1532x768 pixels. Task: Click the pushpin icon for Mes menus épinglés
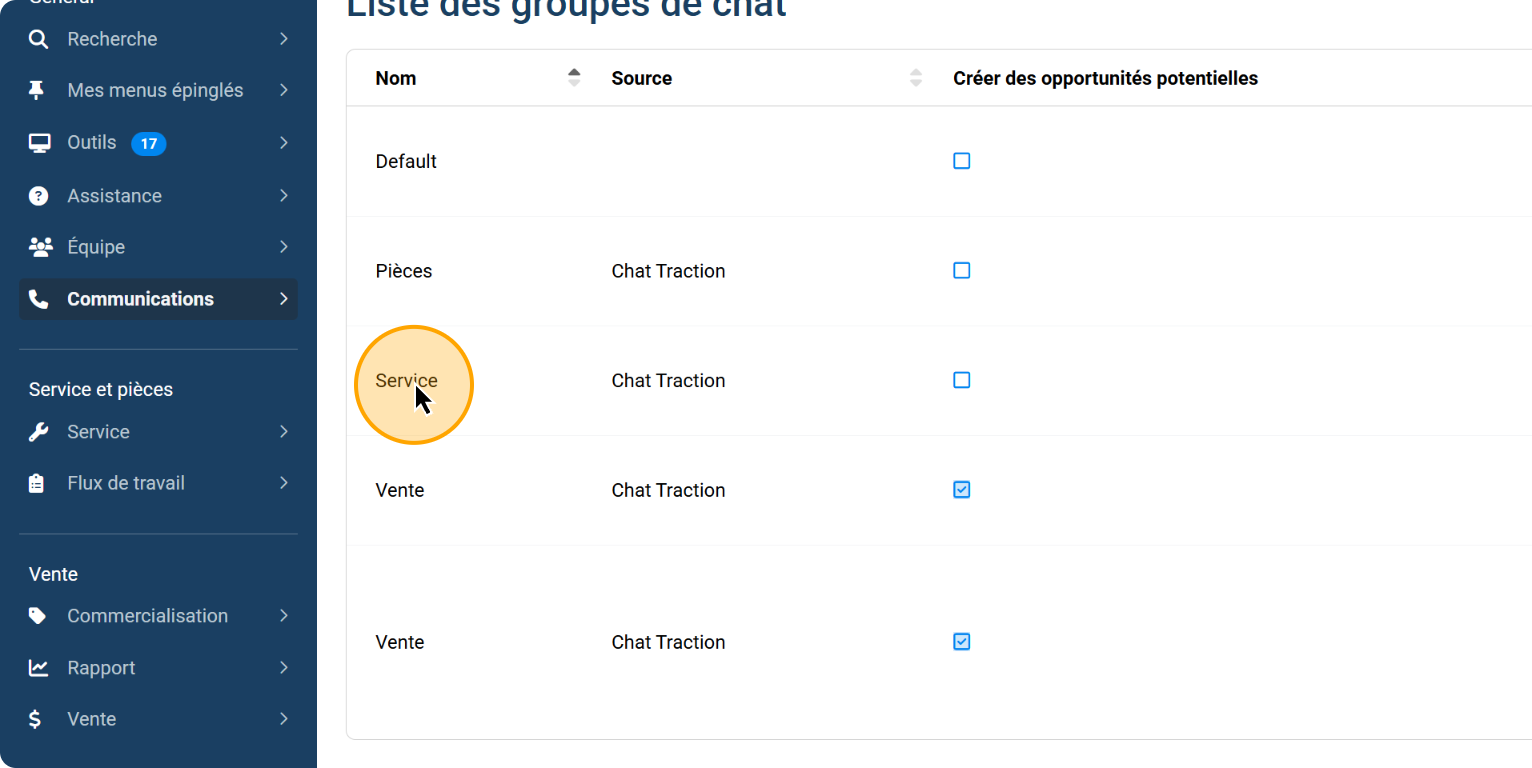coord(37,90)
